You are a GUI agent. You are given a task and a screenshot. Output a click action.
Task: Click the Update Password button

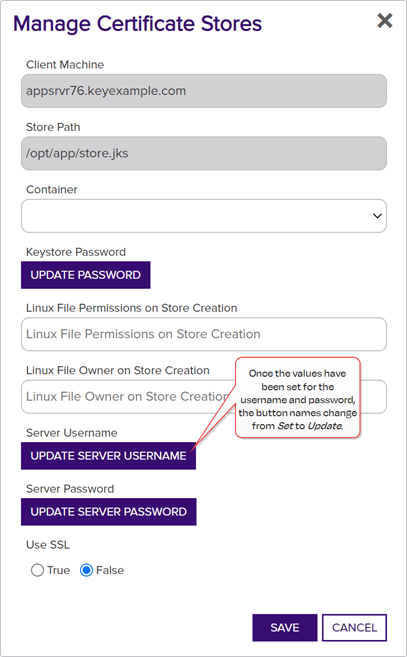point(86,275)
